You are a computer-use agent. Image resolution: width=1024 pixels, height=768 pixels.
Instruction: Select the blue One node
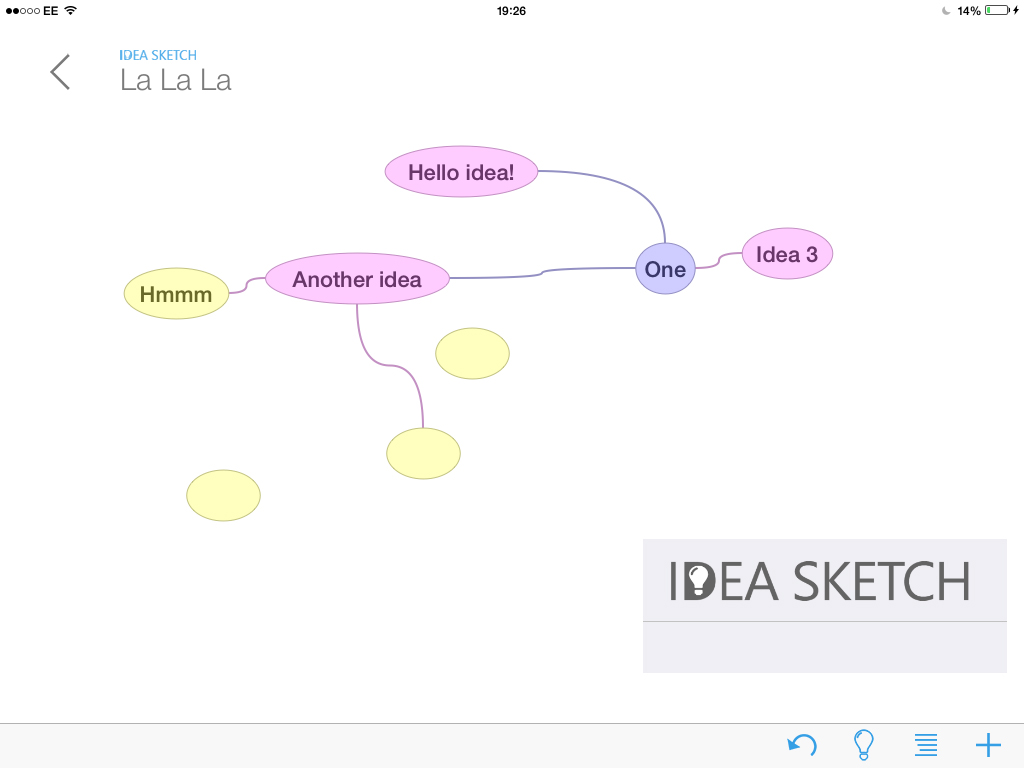click(665, 268)
